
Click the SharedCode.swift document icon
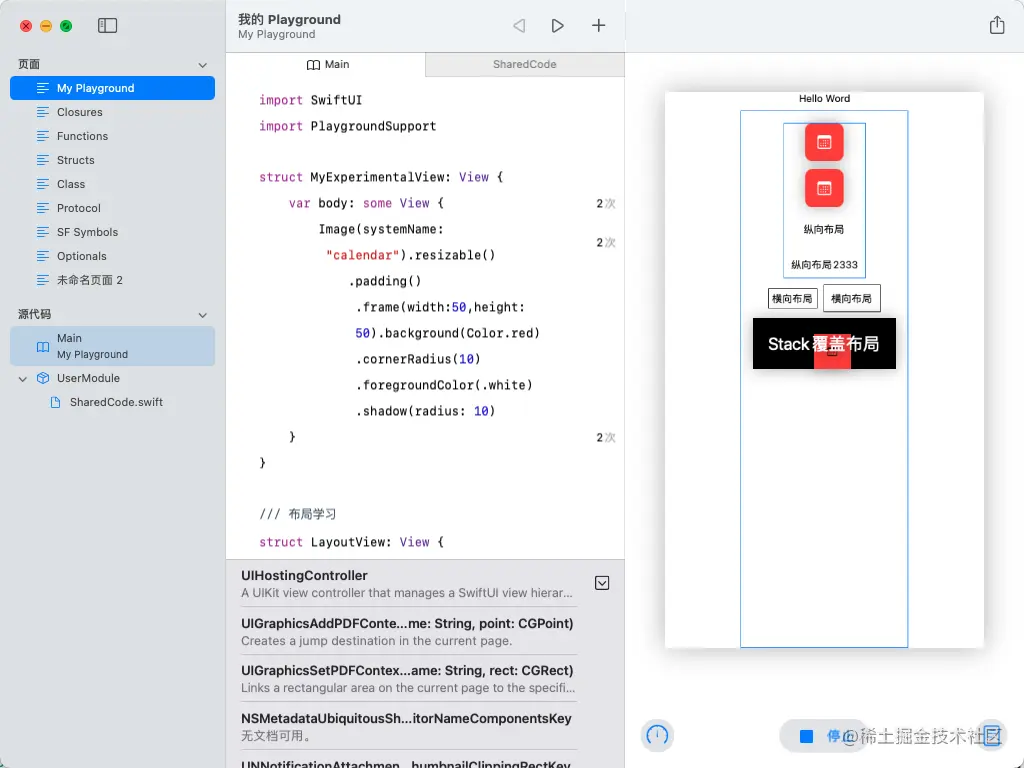point(56,402)
